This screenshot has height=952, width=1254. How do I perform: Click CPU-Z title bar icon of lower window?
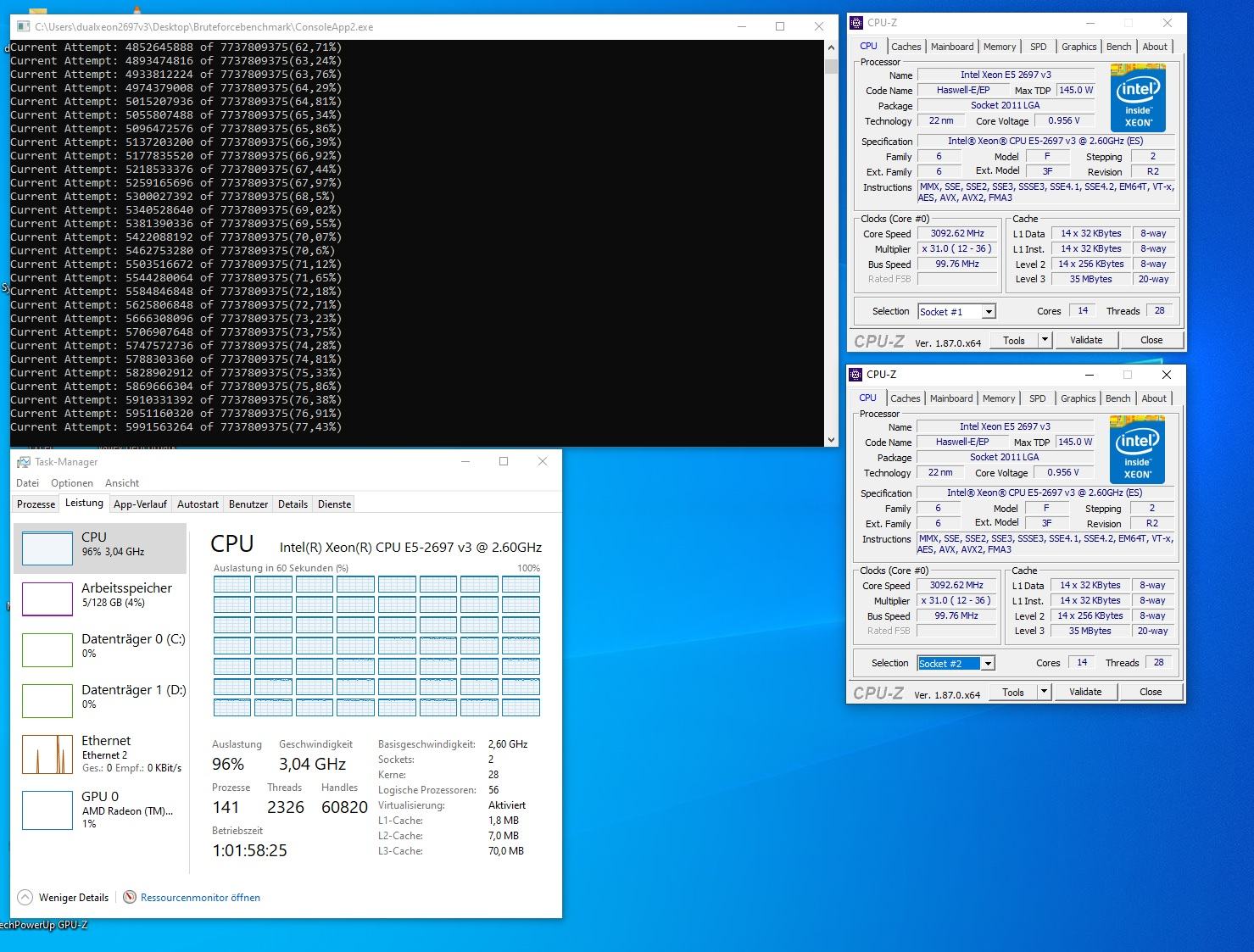click(856, 375)
